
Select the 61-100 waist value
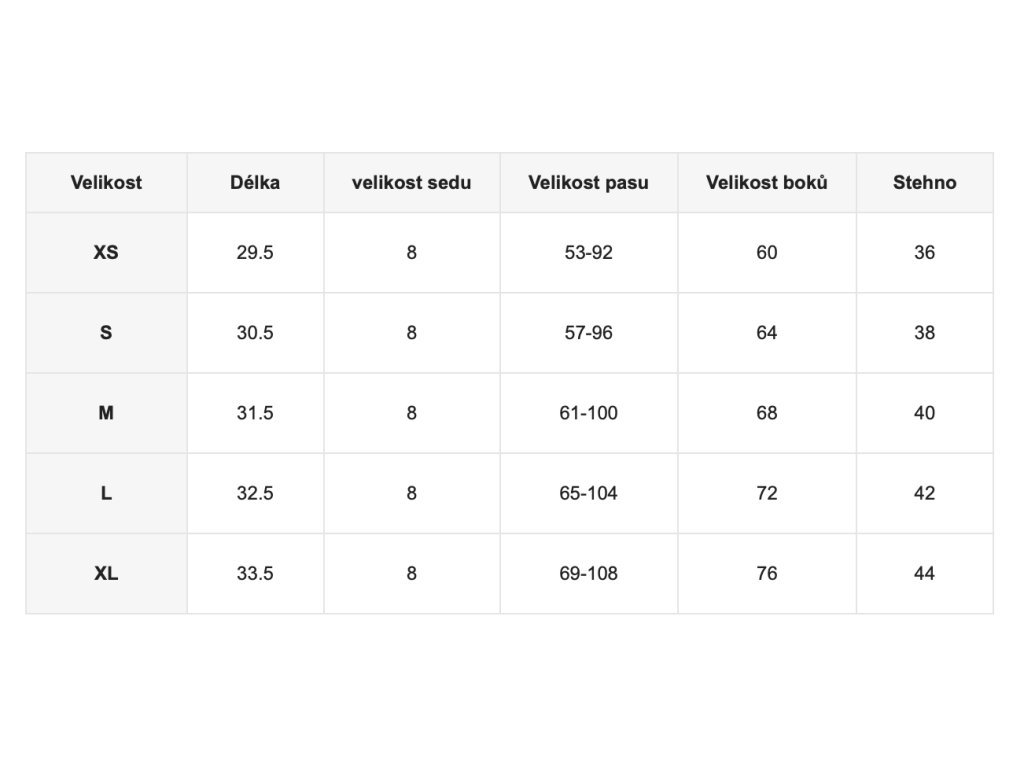pos(588,413)
